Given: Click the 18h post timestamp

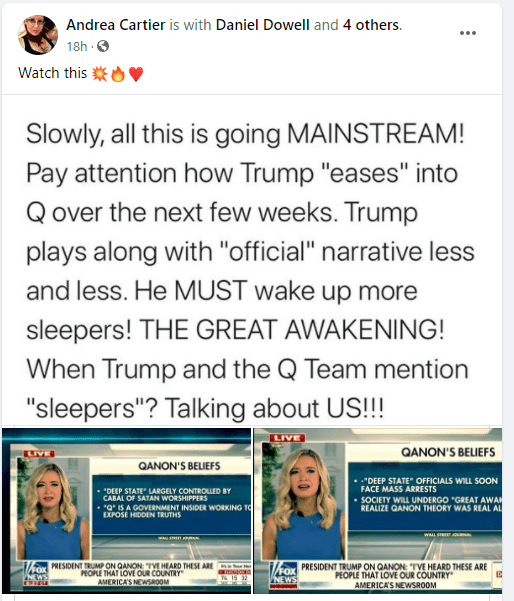Looking at the screenshot, I should coord(77,46).
